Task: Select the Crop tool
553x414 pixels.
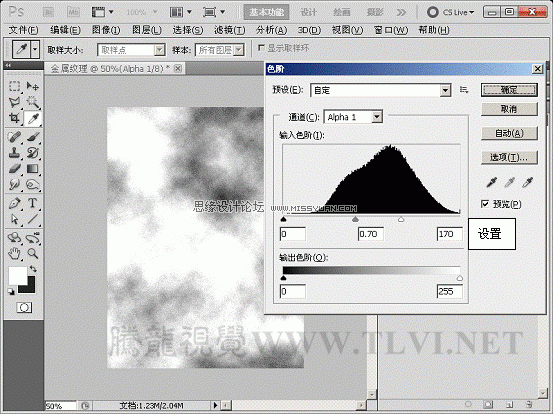Action: pos(14,118)
